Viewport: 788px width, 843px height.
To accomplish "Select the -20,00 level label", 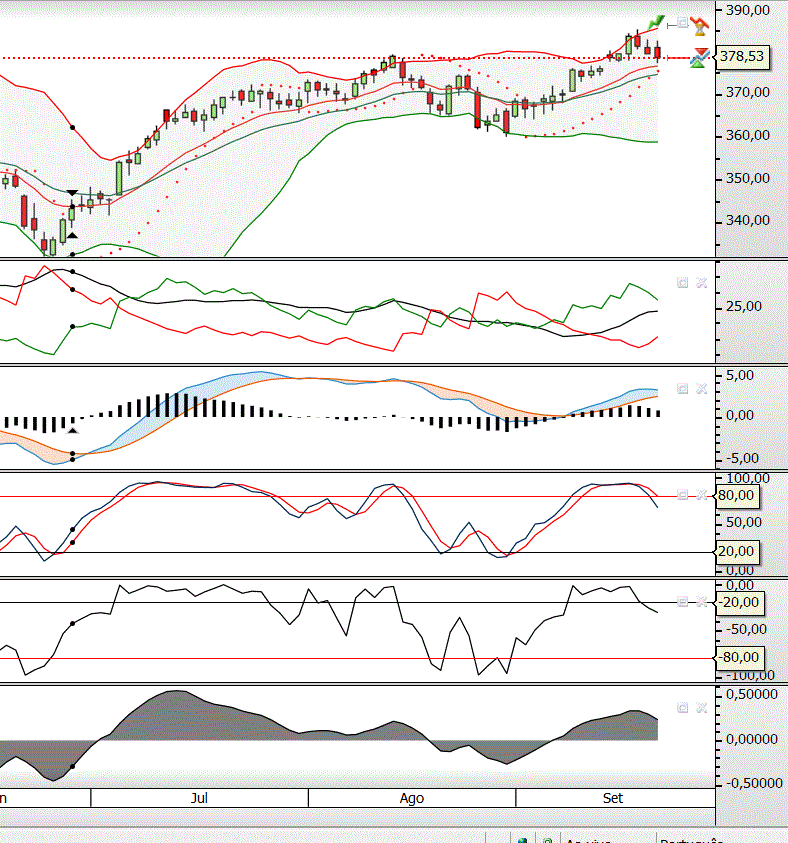I will coord(740,602).
